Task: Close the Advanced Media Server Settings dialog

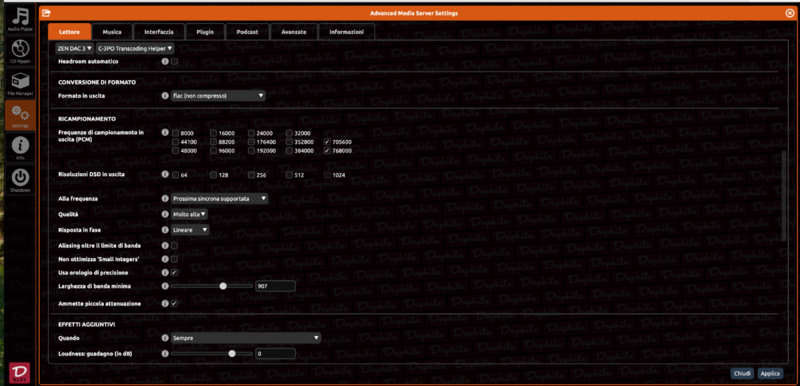Action: pos(789,13)
